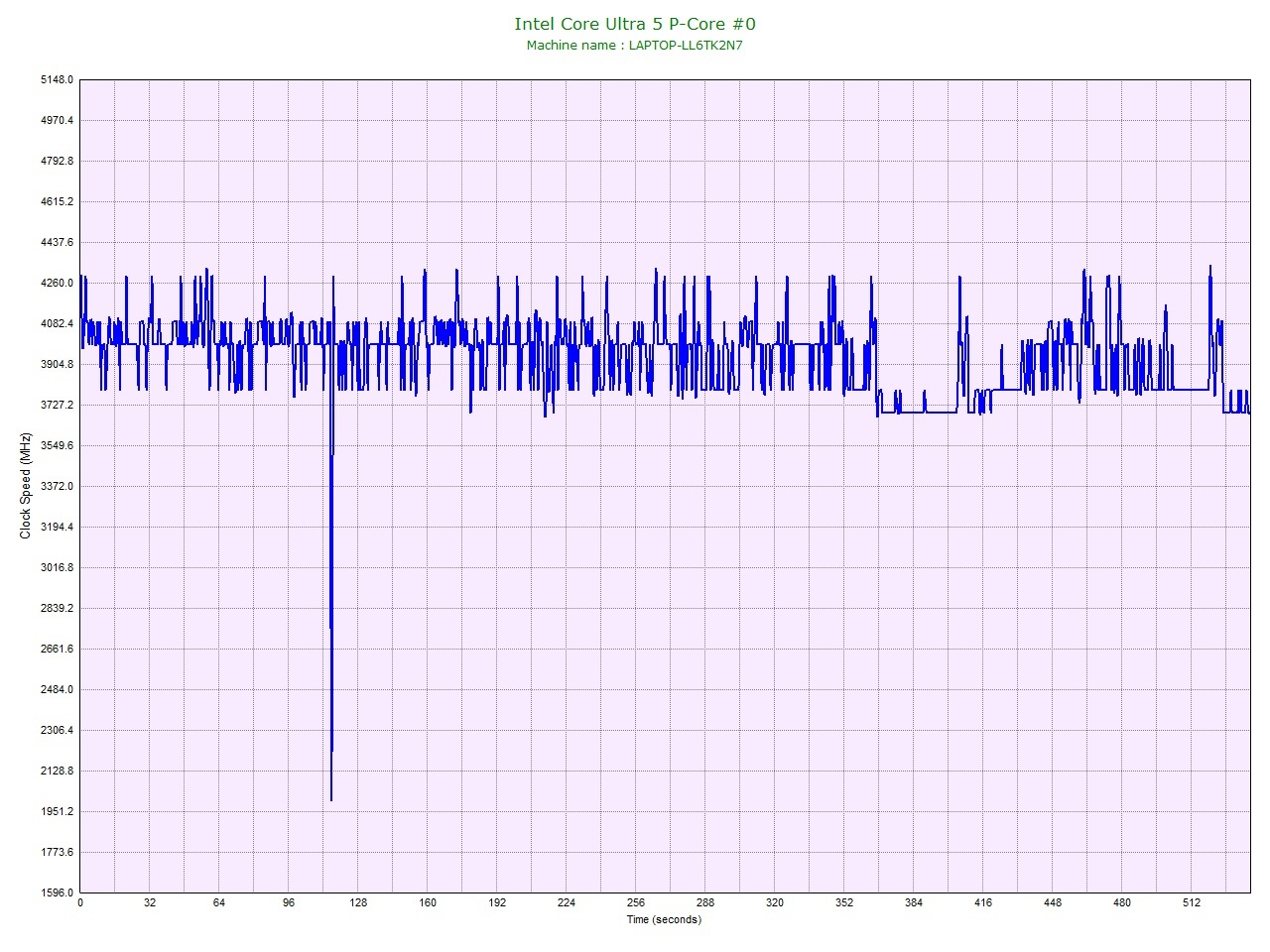Click the bottom of the deep clock-speed dip
Image resolution: width=1270 pixels, height=952 pixels.
click(330, 797)
